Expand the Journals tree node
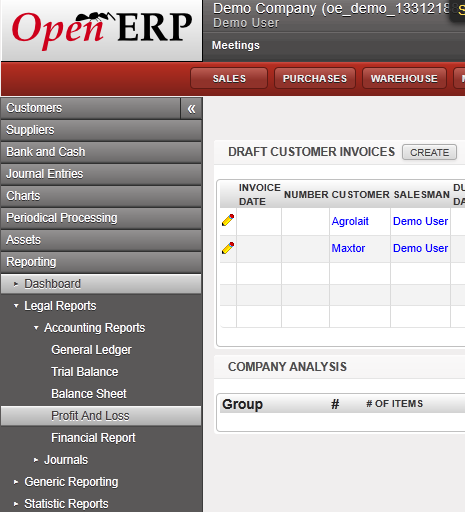The height and width of the screenshot is (512, 465). click(36, 460)
